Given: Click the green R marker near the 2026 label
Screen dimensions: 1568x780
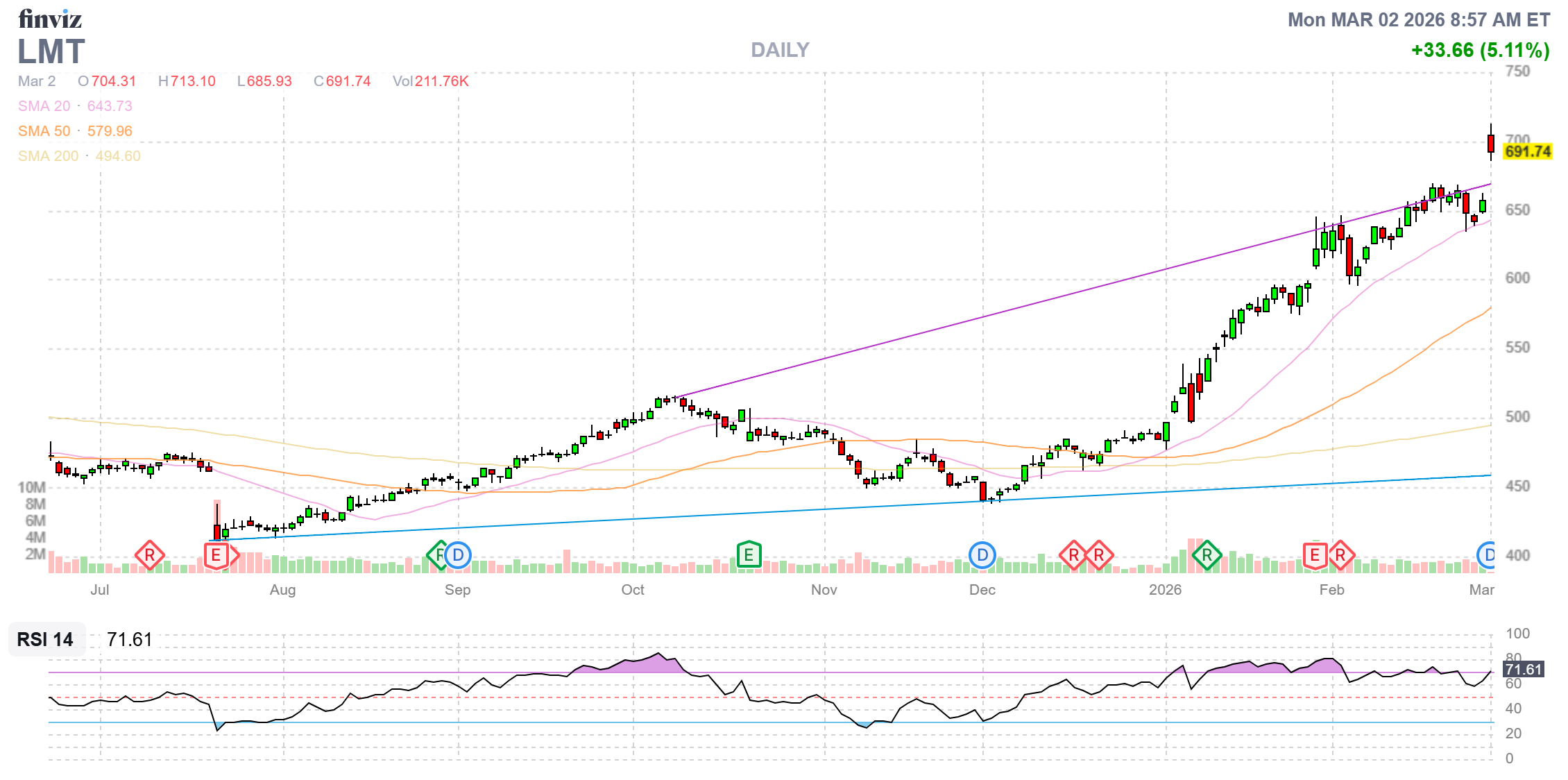Looking at the screenshot, I should [x=1207, y=555].
